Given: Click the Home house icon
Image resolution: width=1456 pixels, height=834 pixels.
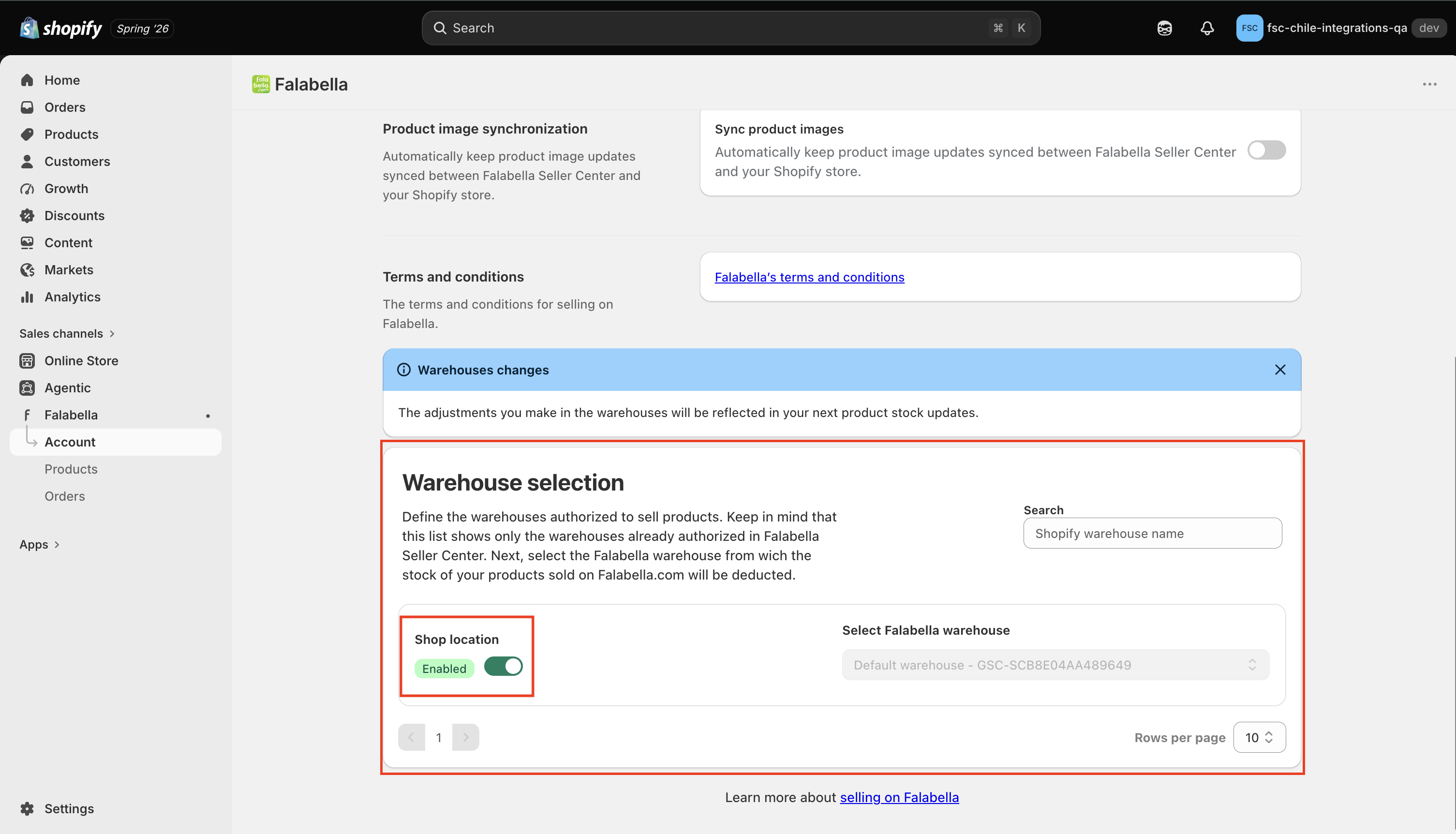Looking at the screenshot, I should pos(27,80).
